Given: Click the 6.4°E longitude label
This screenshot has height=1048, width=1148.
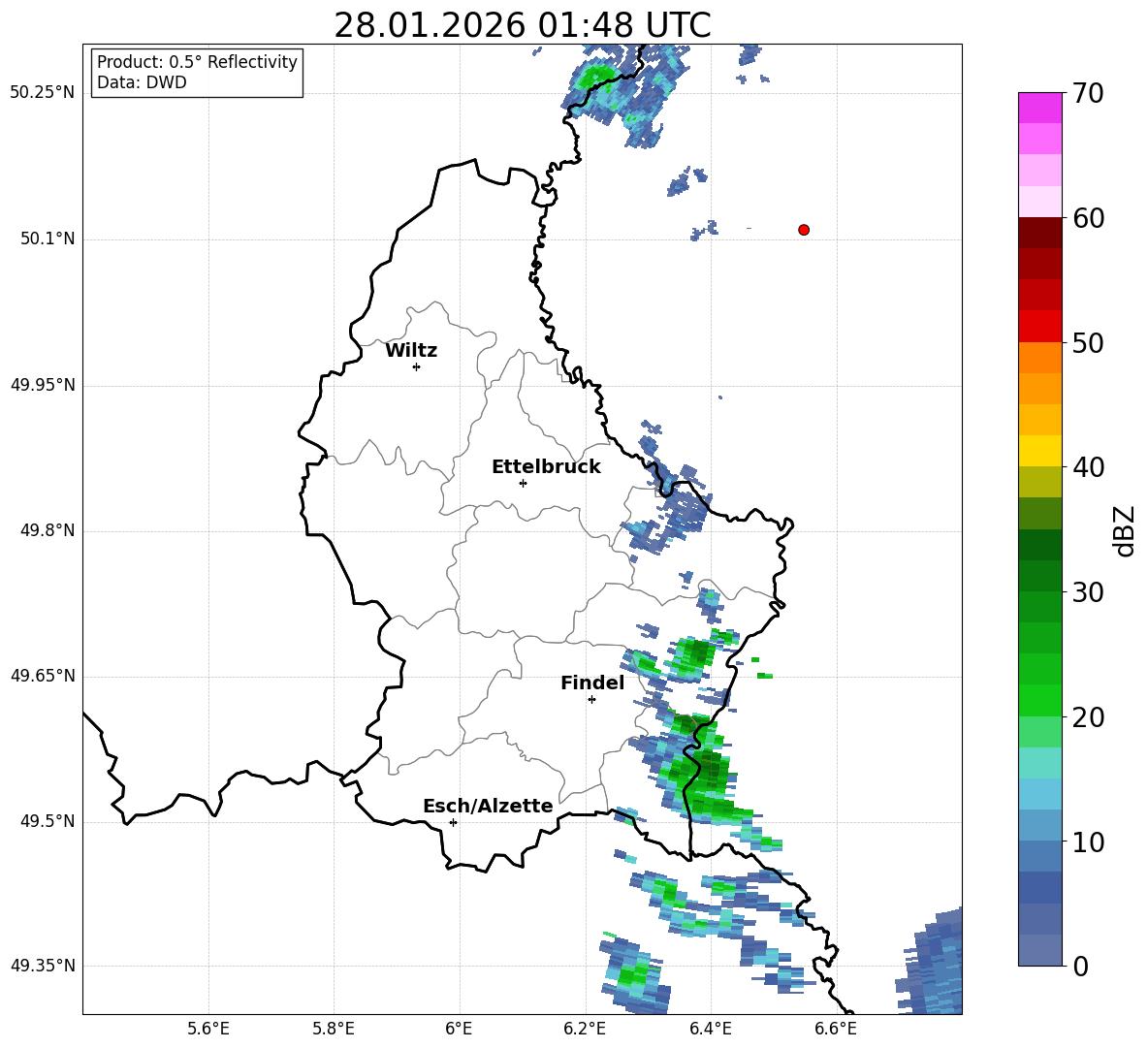Looking at the screenshot, I should 710,1029.
